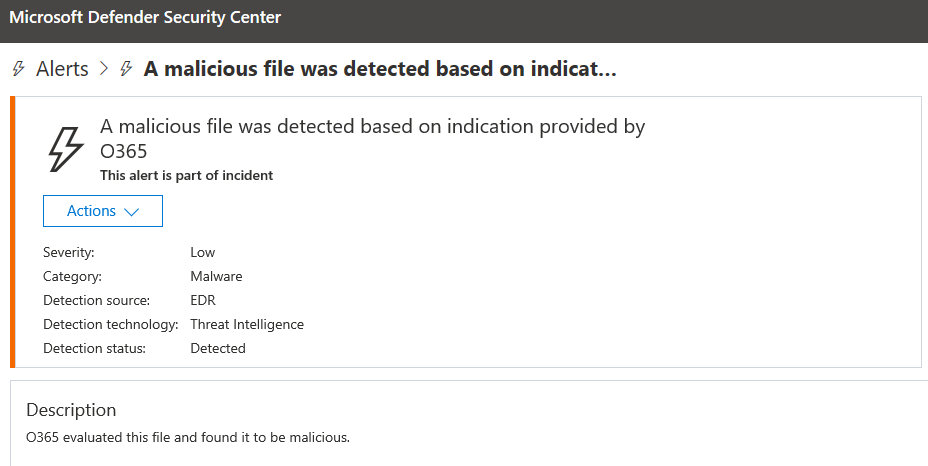
Task: Click the breadcrumb separator arrow after Alerts
Action: [103, 69]
